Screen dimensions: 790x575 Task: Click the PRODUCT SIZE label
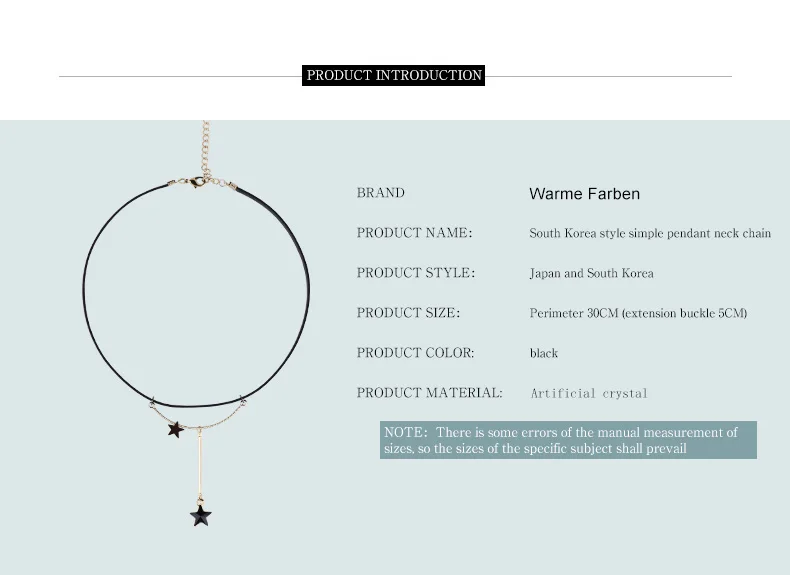408,312
